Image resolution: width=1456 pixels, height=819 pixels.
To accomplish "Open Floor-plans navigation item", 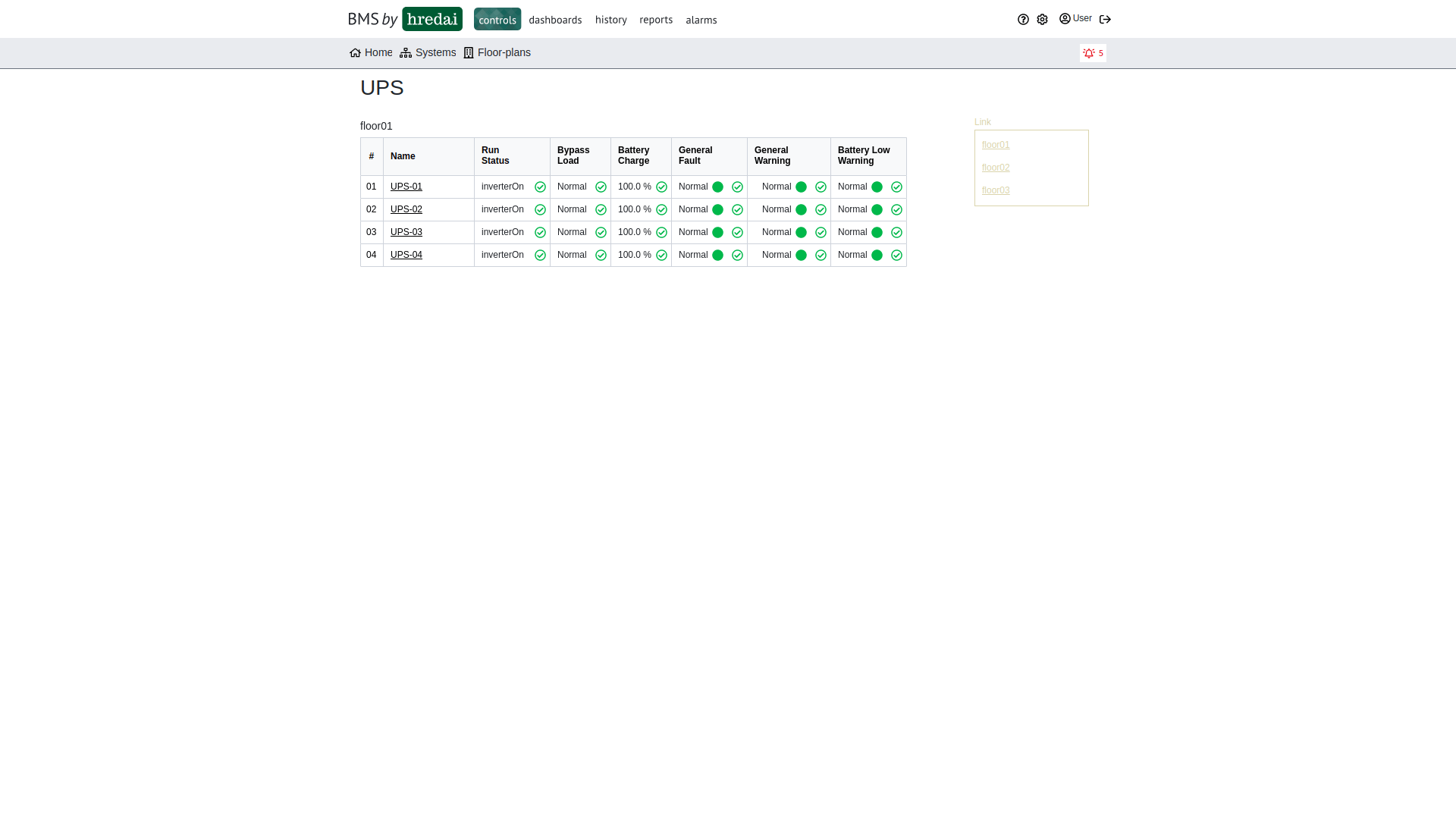I will [497, 53].
